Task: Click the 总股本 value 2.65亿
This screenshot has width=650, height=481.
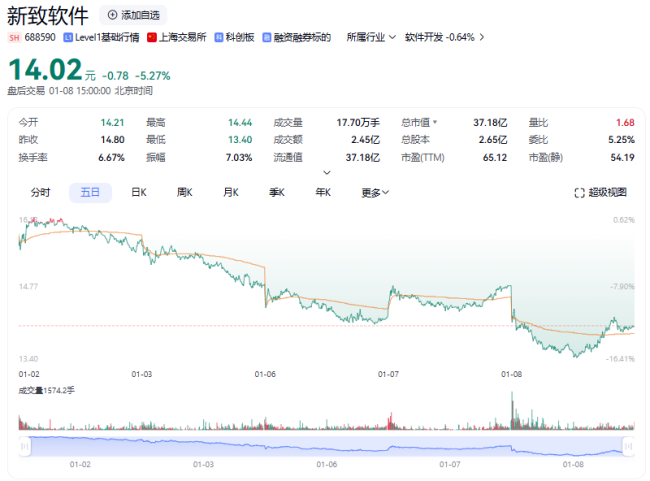Action: tap(492, 140)
